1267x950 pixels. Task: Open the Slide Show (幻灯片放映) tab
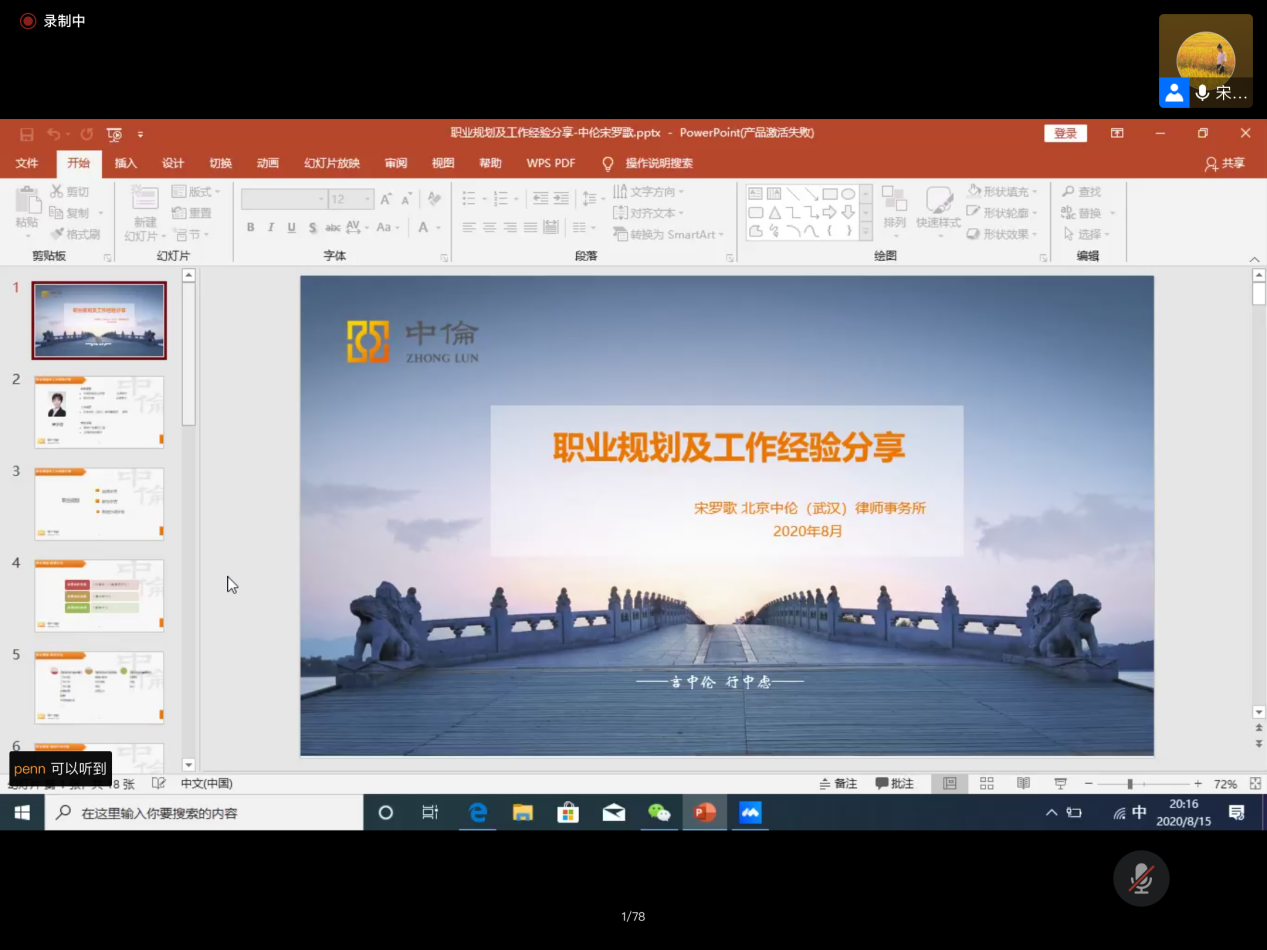331,163
